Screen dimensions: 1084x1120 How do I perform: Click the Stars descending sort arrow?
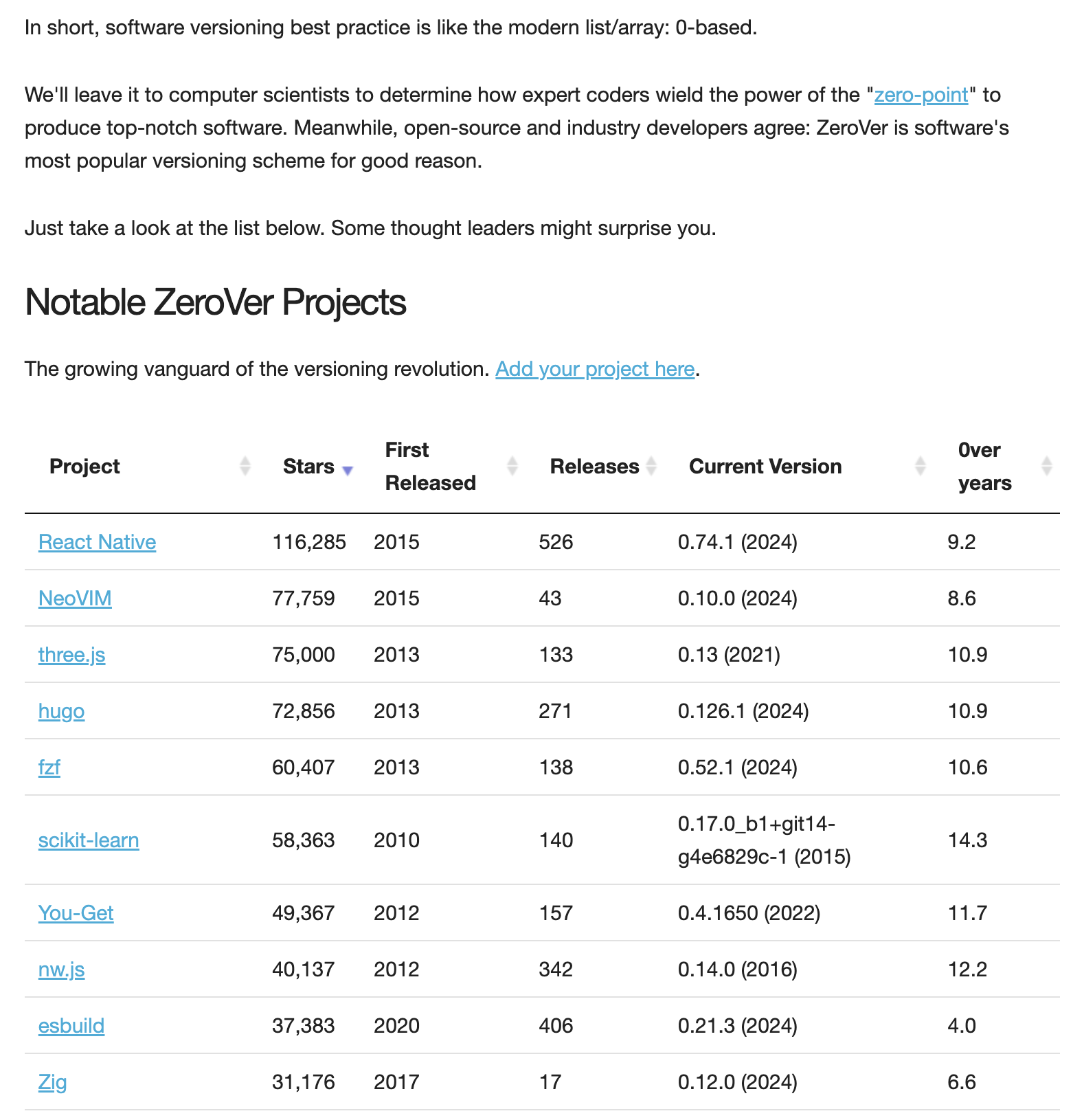[348, 471]
